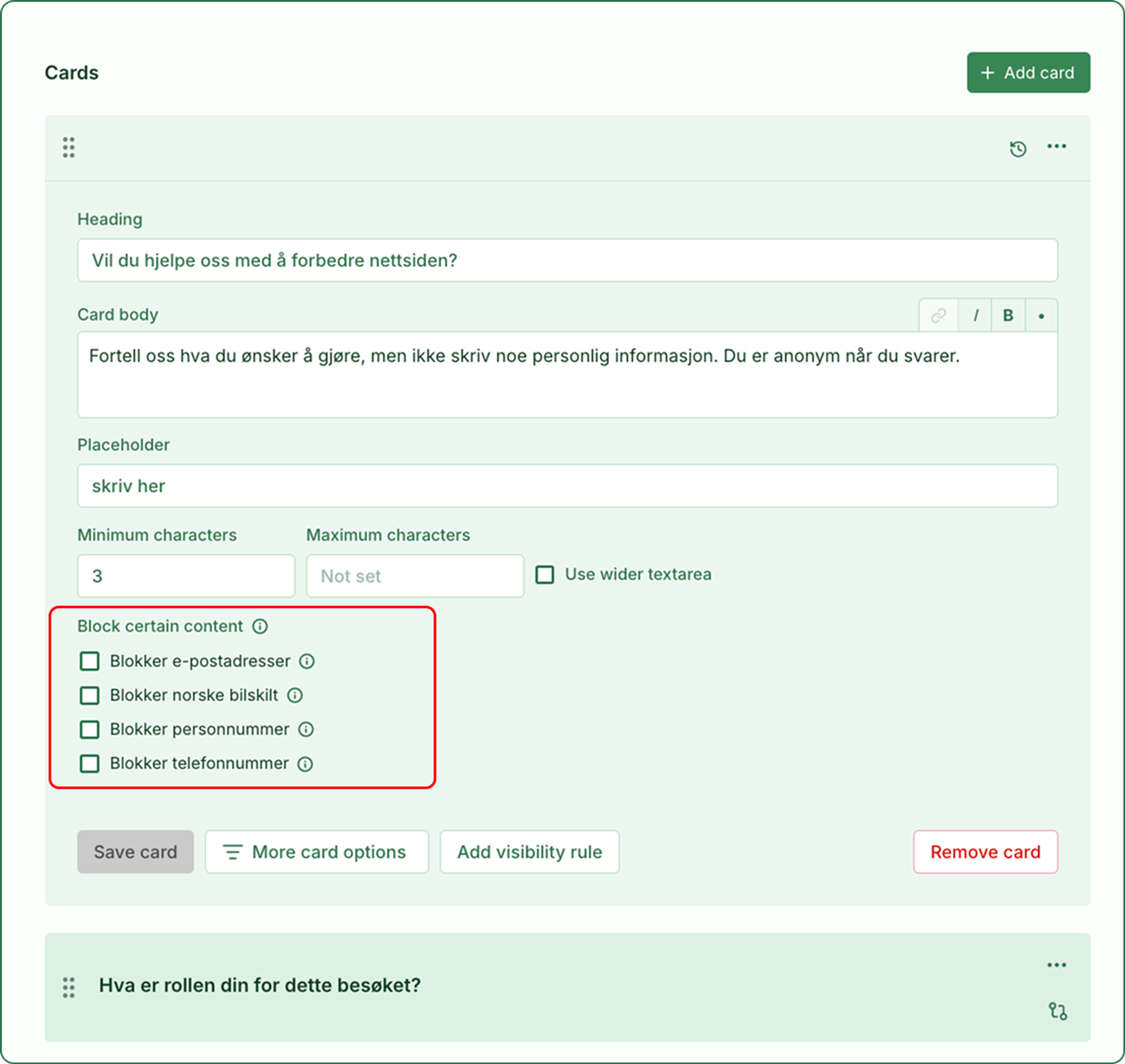Show info for Block certain content
The height and width of the screenshot is (1064, 1125).
[260, 626]
